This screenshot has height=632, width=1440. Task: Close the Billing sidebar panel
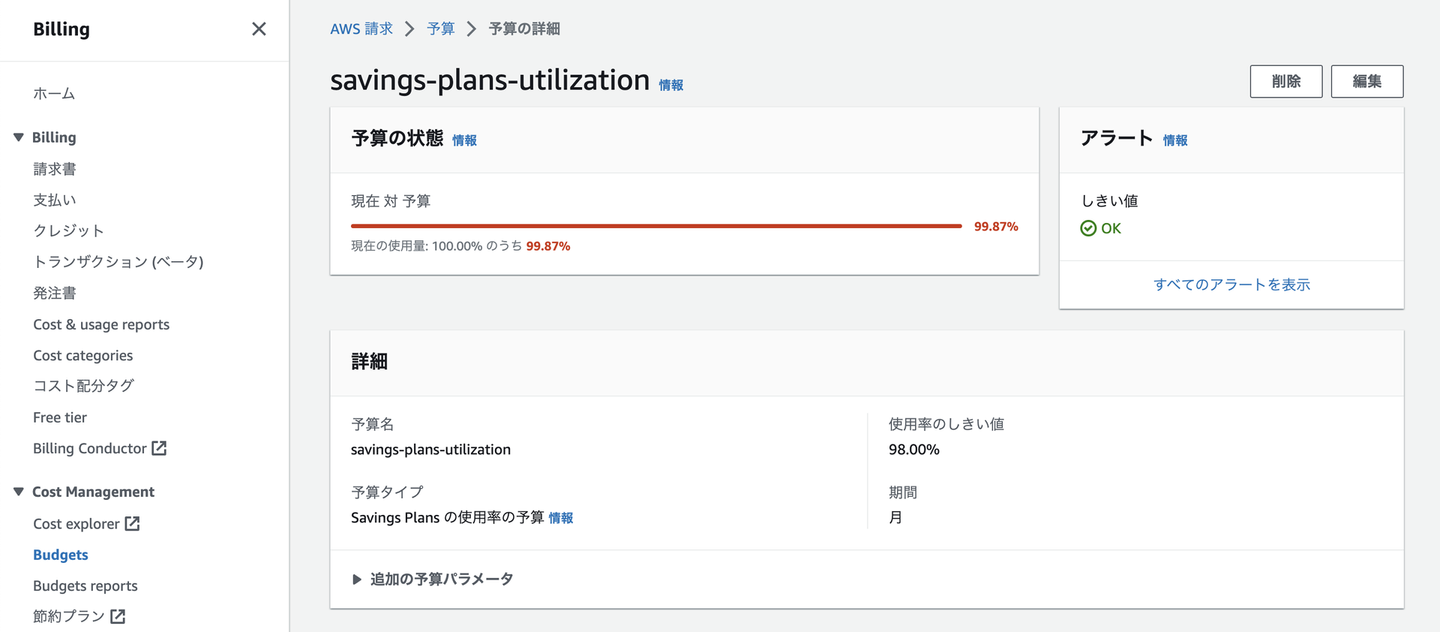(x=259, y=29)
